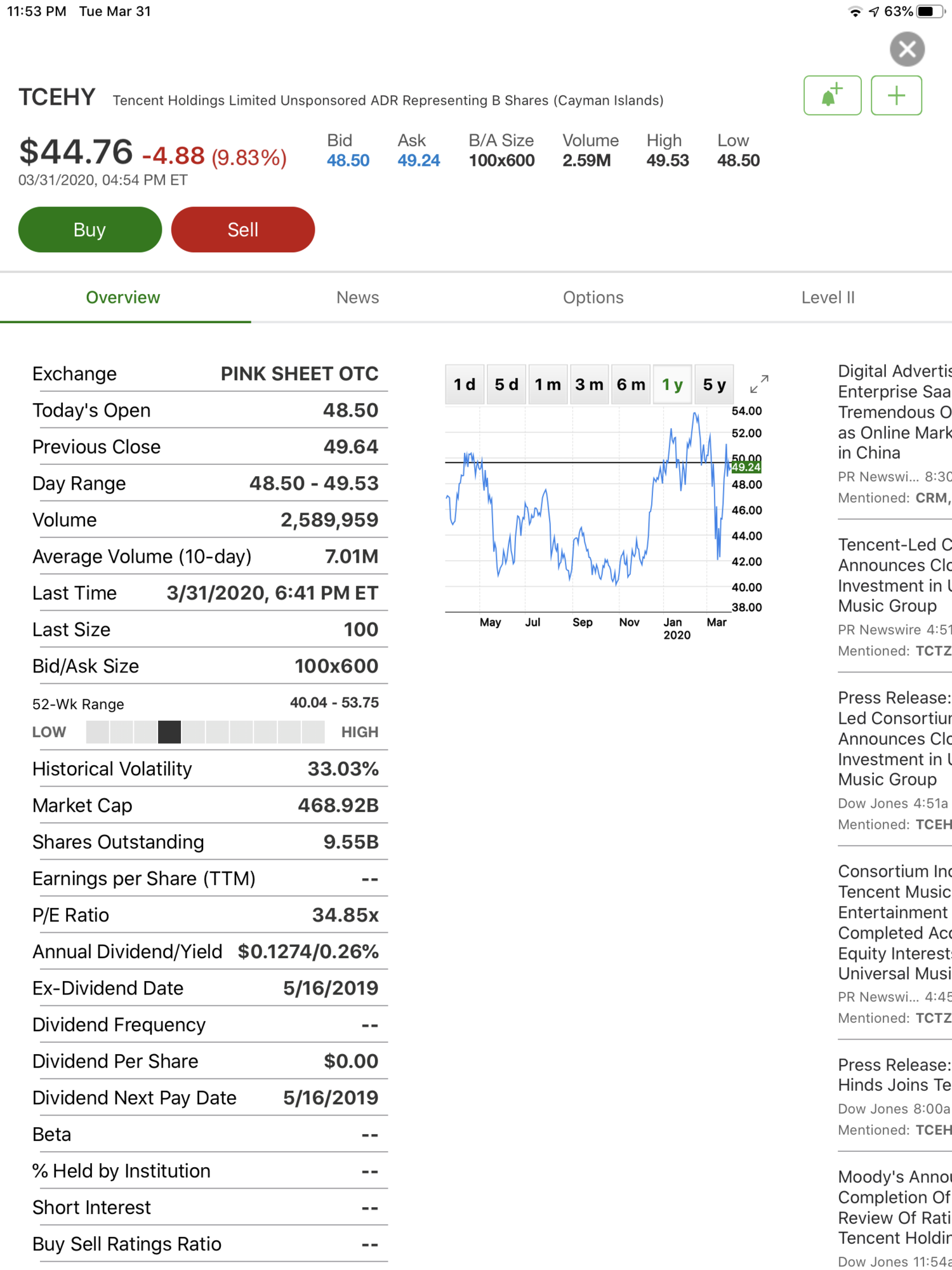The height and width of the screenshot is (1270, 952).
Task: Expand the price chart to fullscreen
Action: (x=759, y=384)
